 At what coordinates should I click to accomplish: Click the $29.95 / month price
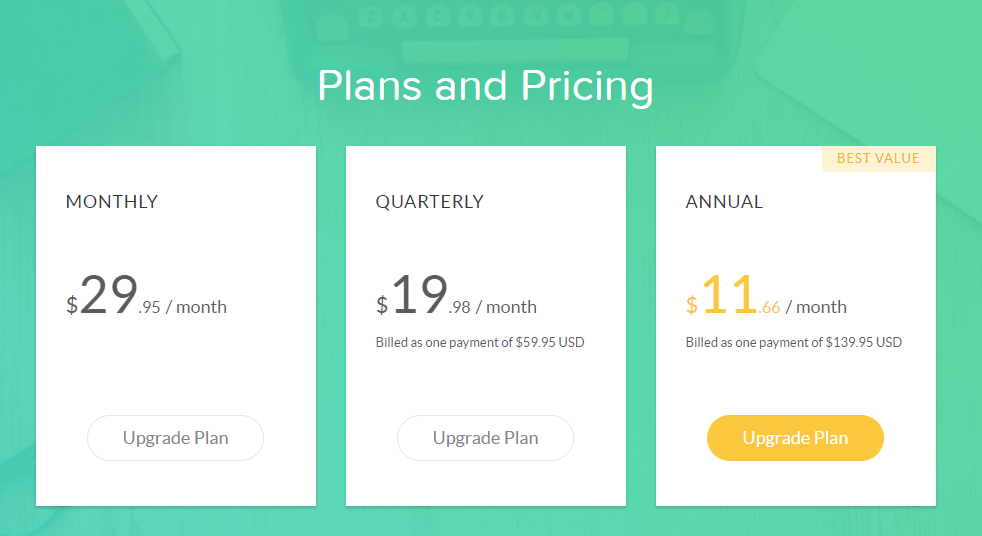(146, 298)
